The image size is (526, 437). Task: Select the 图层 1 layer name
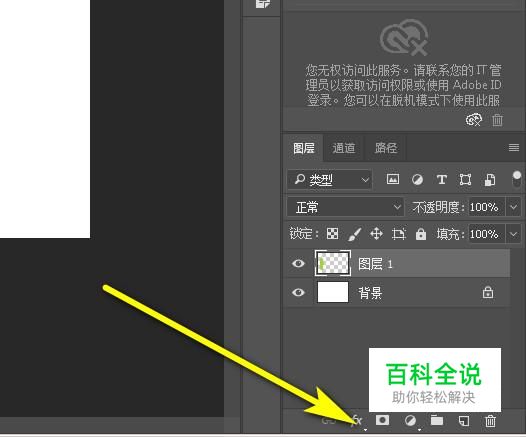pos(375,264)
